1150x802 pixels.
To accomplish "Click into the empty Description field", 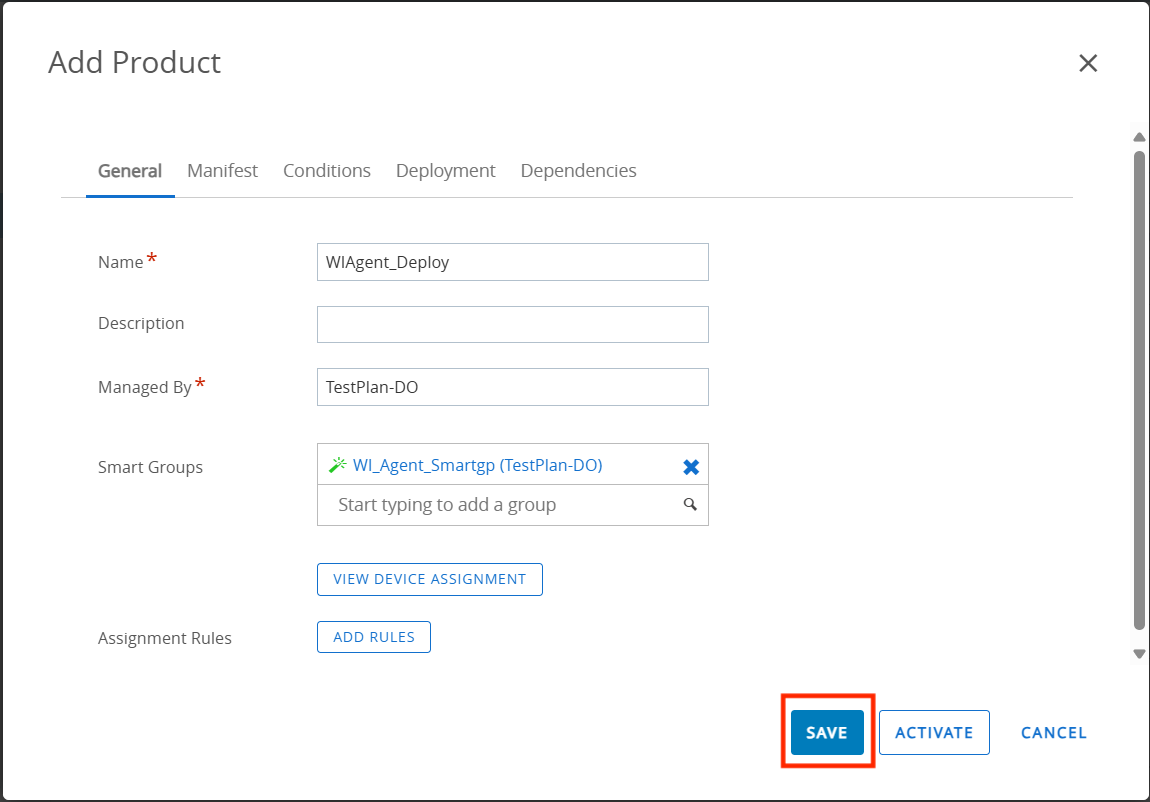I will pyautogui.click(x=512, y=325).
